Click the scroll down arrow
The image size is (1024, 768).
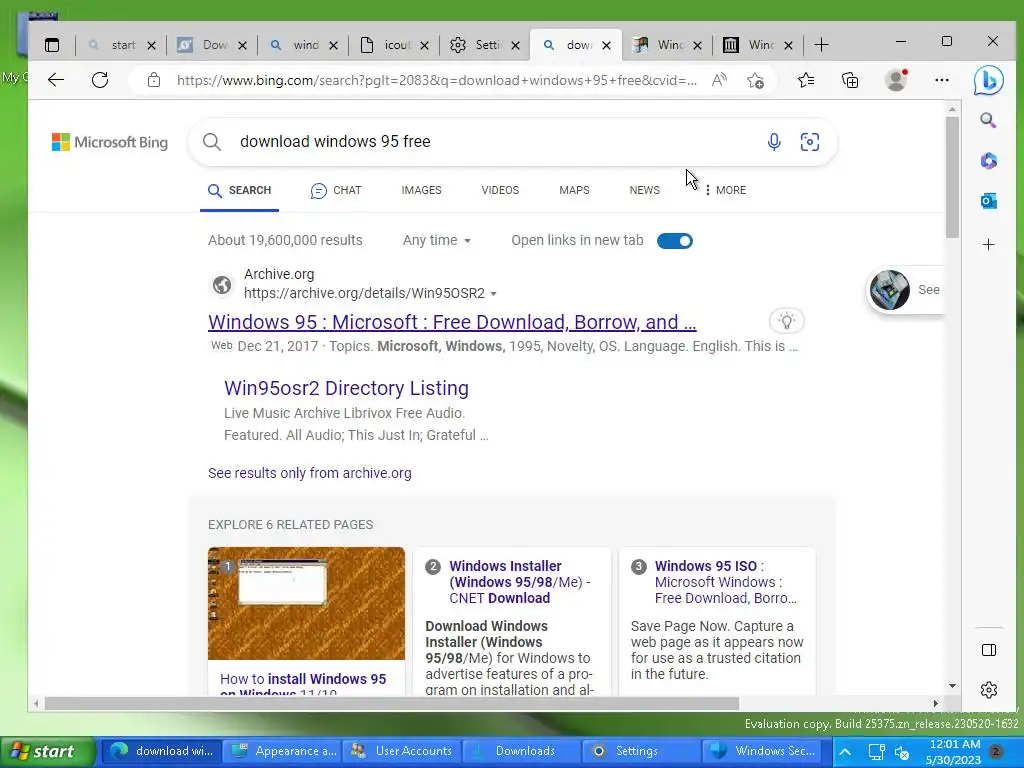(x=952, y=686)
